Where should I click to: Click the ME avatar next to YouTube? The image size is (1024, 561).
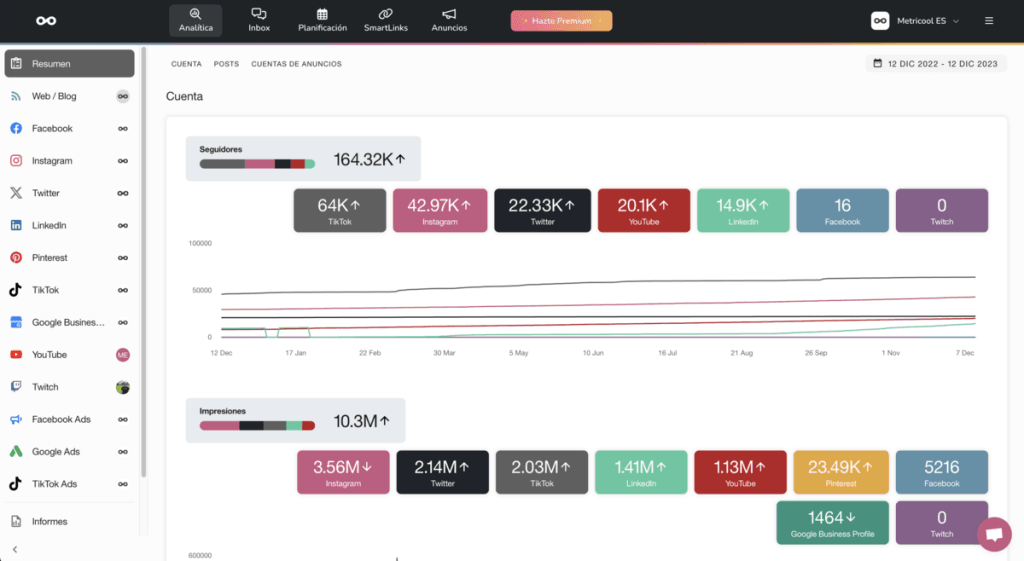tap(123, 355)
